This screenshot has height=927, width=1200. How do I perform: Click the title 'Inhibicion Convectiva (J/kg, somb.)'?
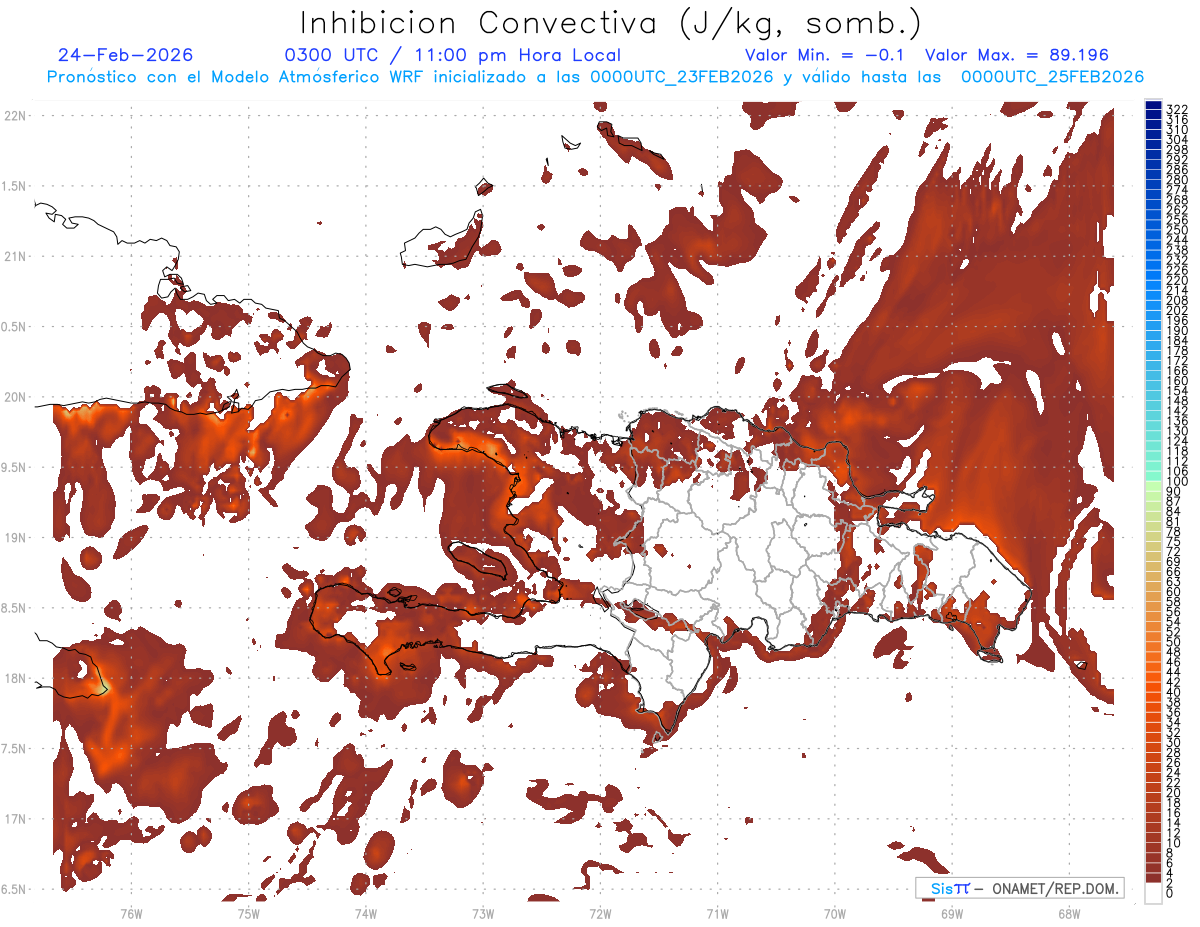pyautogui.click(x=611, y=22)
